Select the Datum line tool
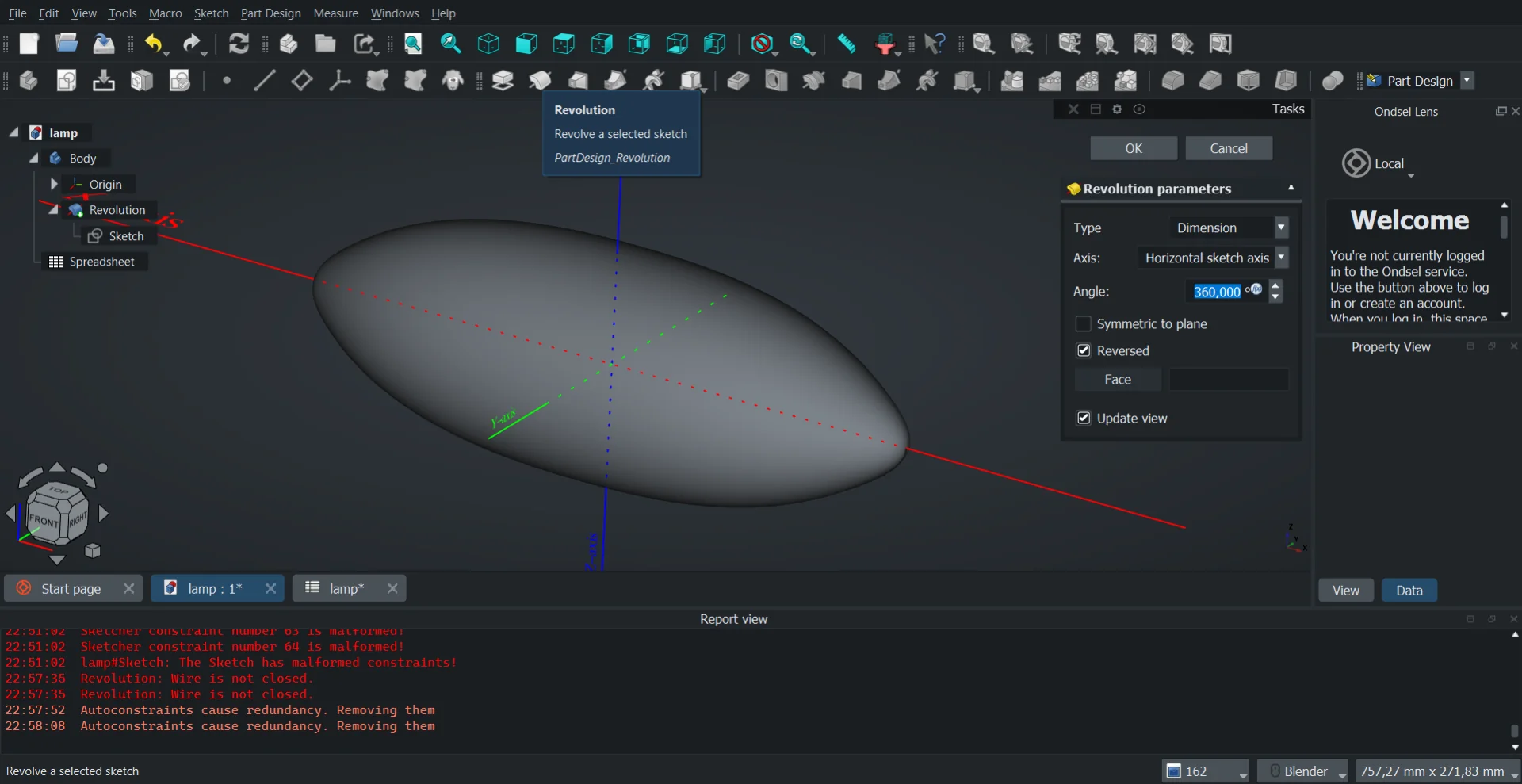 click(x=264, y=81)
